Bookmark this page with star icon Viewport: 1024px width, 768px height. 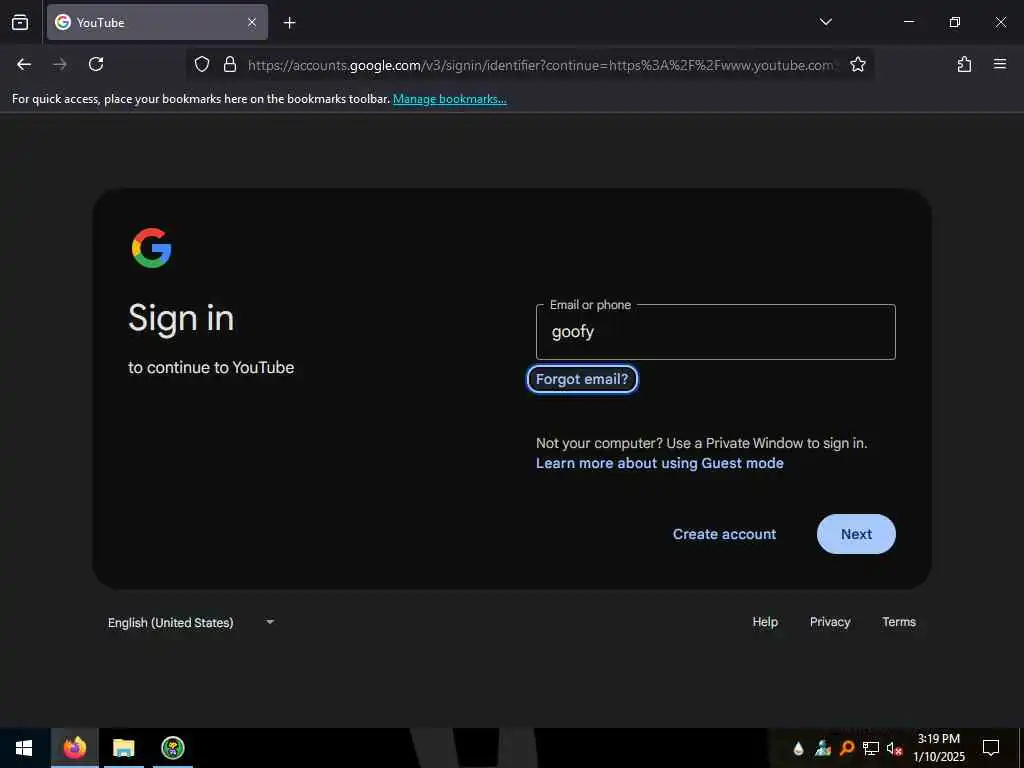[857, 64]
